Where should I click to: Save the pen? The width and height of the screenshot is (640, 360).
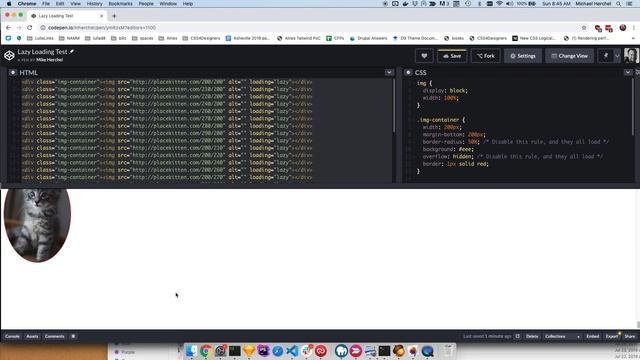[x=452, y=56]
